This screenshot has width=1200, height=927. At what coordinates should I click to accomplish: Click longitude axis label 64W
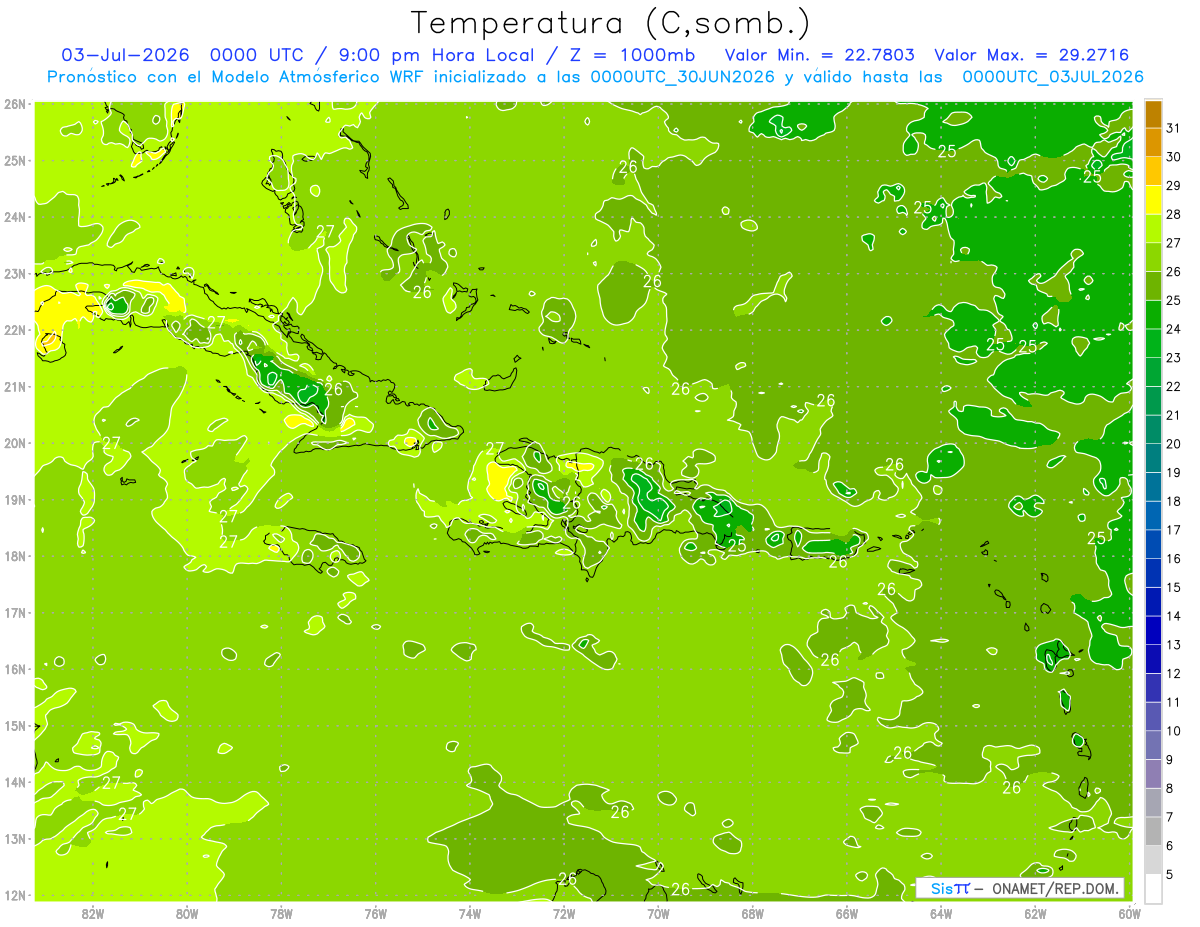tap(941, 913)
